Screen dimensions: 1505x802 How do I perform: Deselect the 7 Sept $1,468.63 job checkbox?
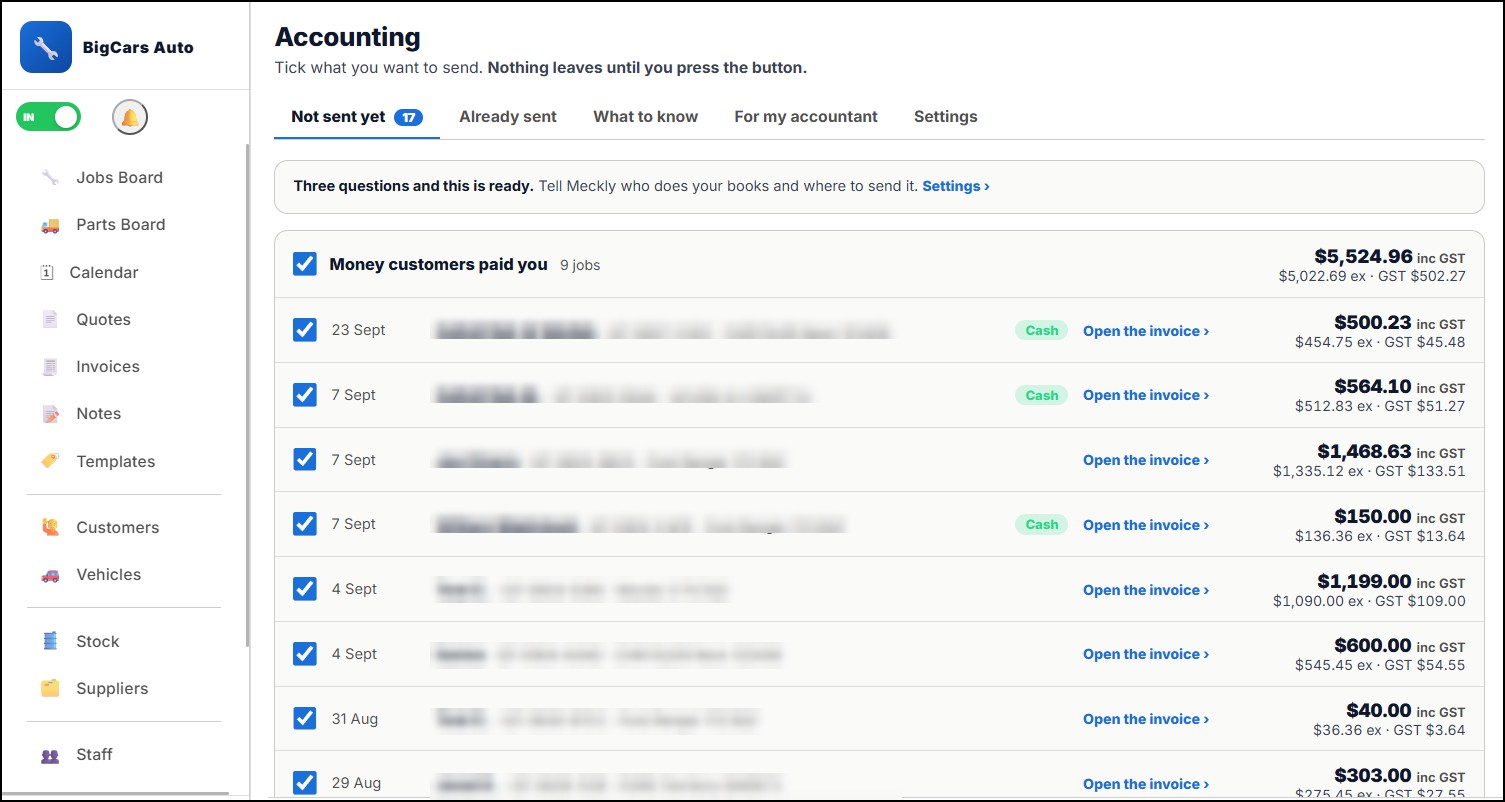[305, 460]
